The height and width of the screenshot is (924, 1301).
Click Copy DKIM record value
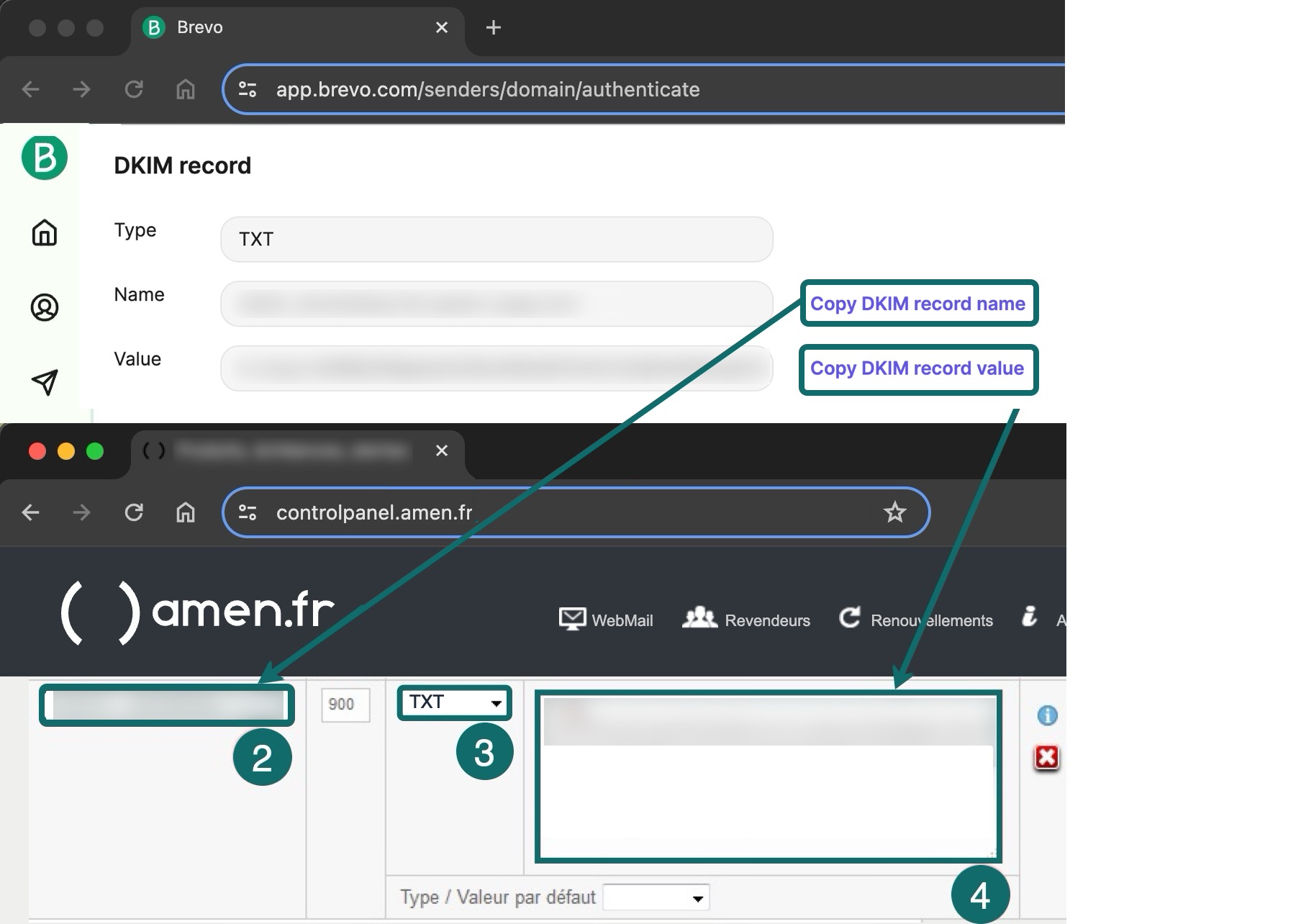918,369
